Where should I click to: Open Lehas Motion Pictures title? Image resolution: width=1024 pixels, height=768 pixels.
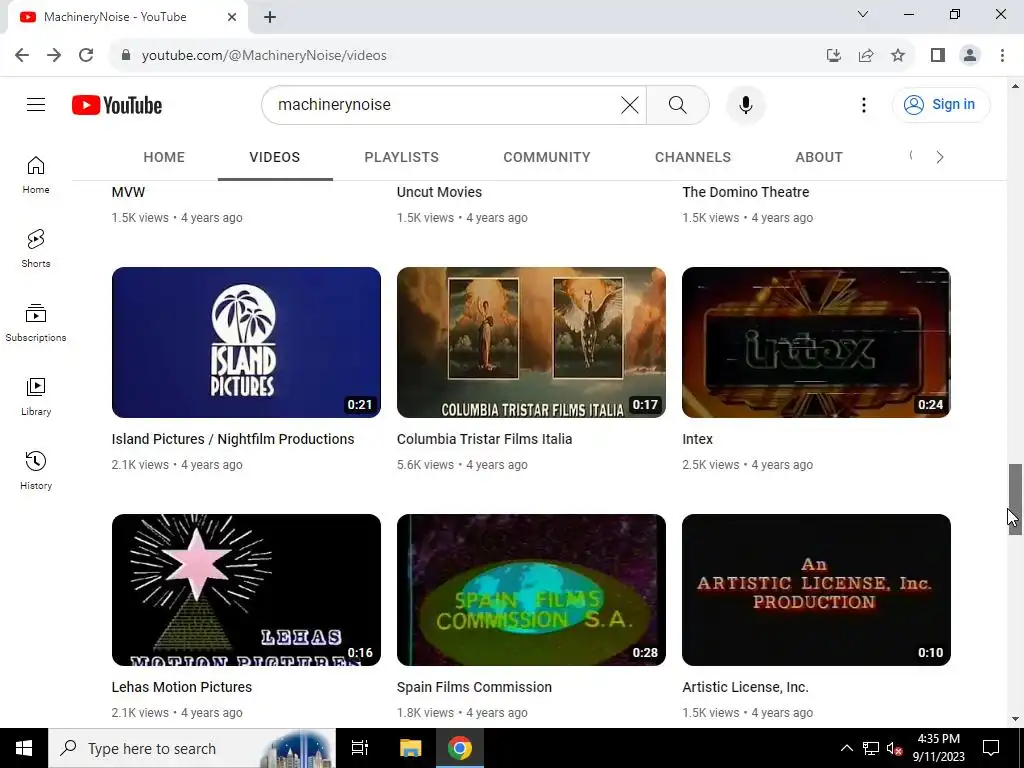(x=182, y=687)
